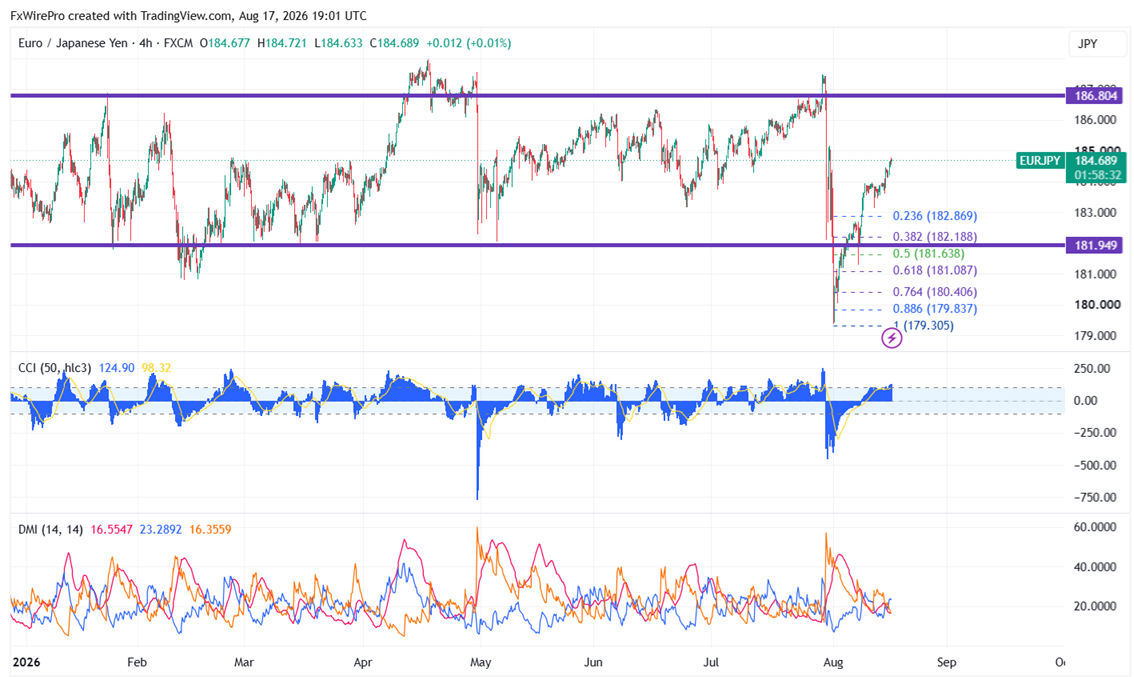Select the 1 (179.305) Fibonacci label
This screenshot has width=1134, height=677.
(x=924, y=325)
